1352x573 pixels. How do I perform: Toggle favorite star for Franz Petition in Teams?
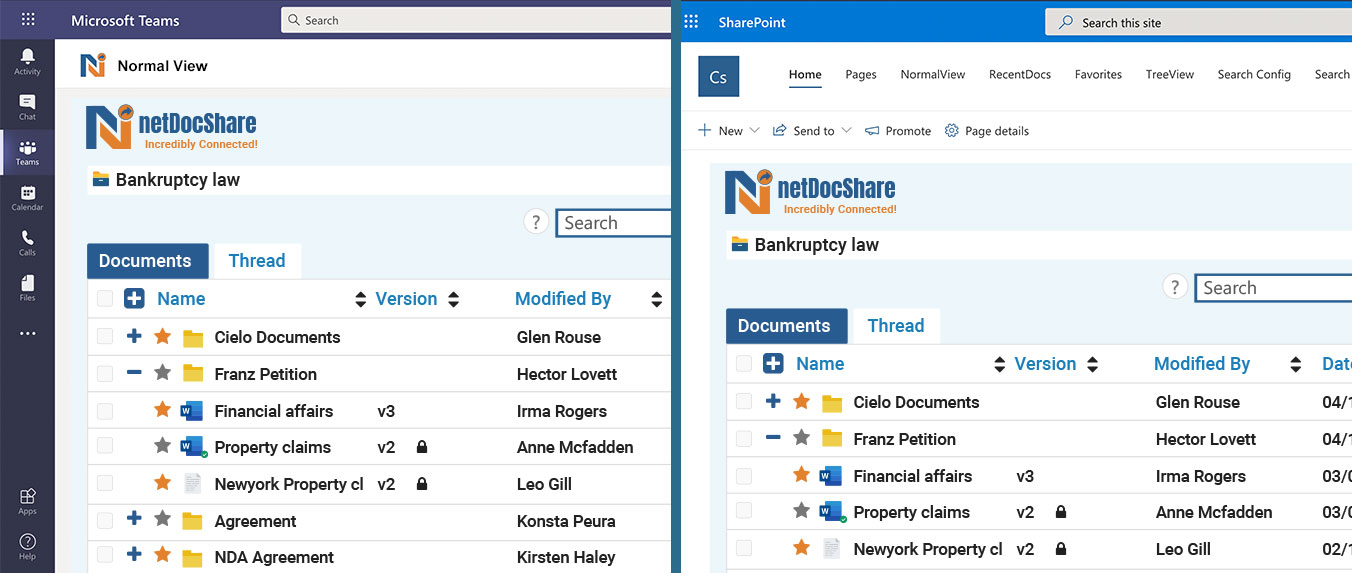pos(163,373)
